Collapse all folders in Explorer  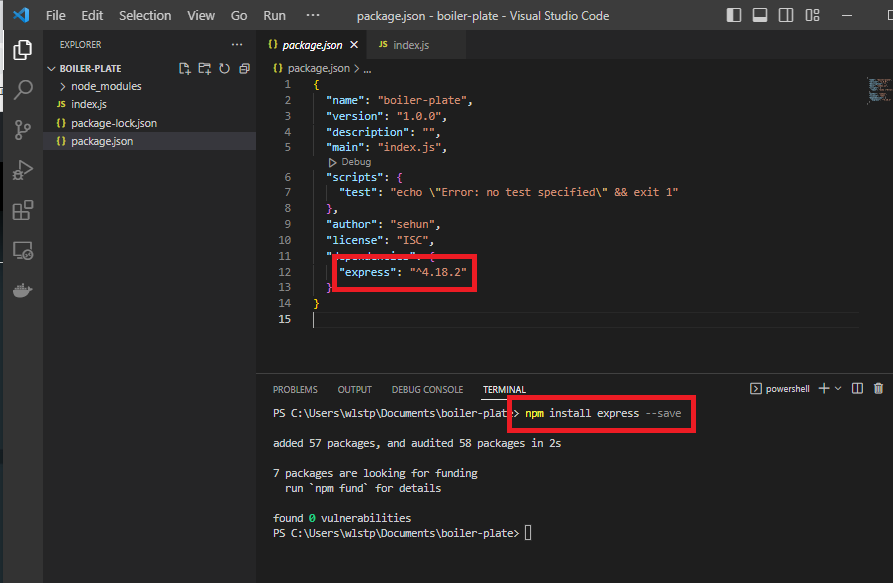click(x=244, y=68)
